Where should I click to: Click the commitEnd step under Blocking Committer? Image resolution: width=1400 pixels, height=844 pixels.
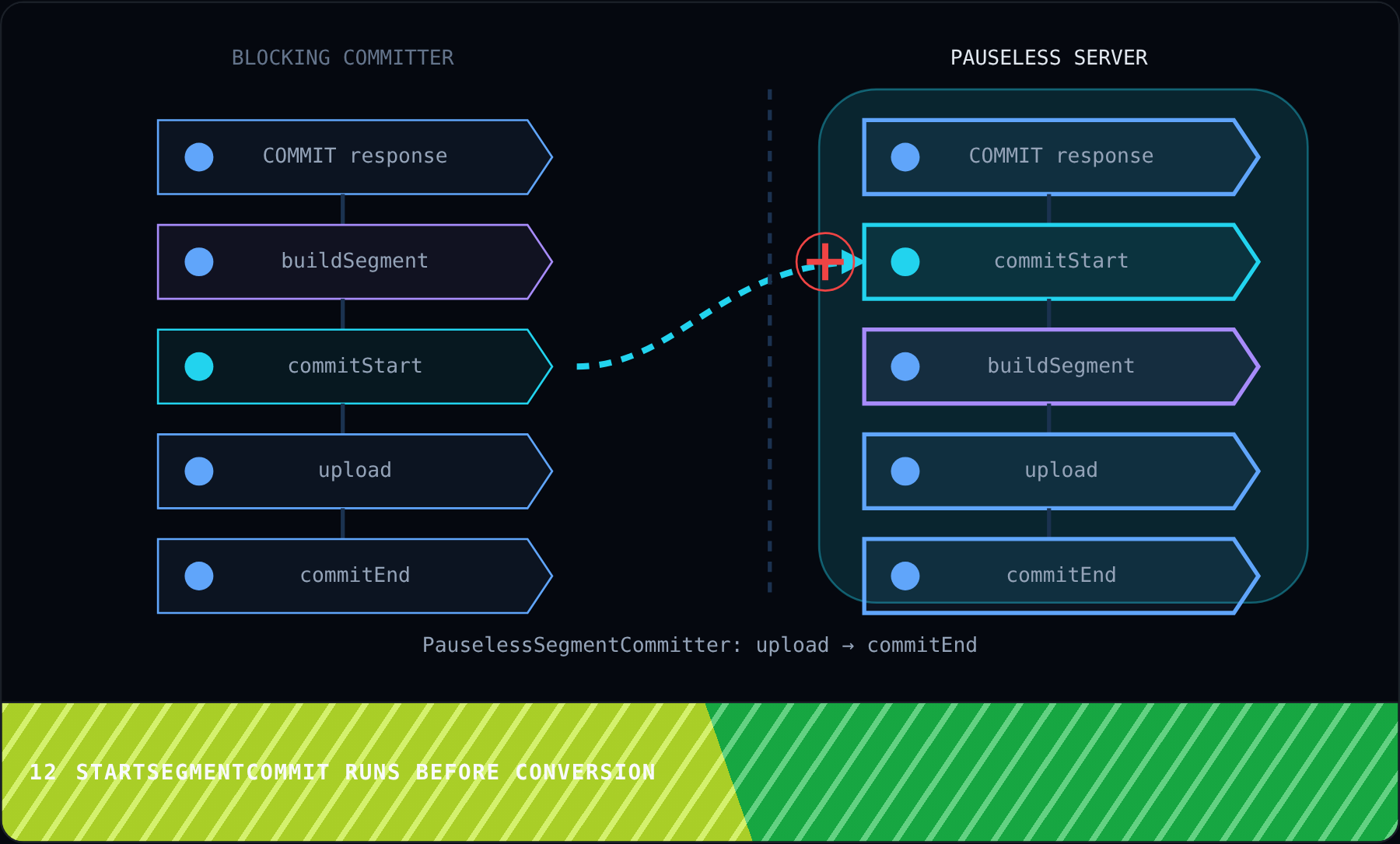(355, 576)
